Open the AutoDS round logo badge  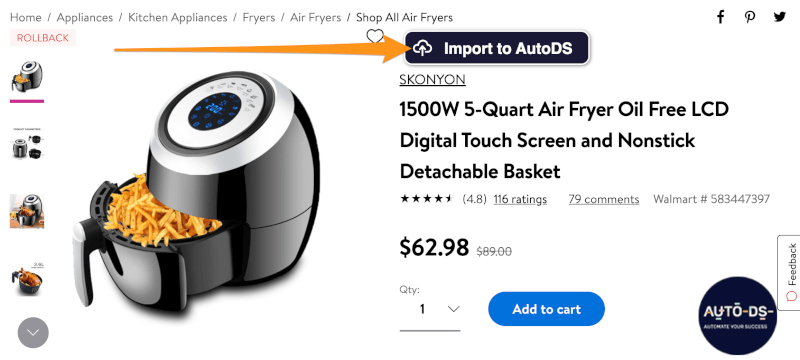[x=737, y=316]
